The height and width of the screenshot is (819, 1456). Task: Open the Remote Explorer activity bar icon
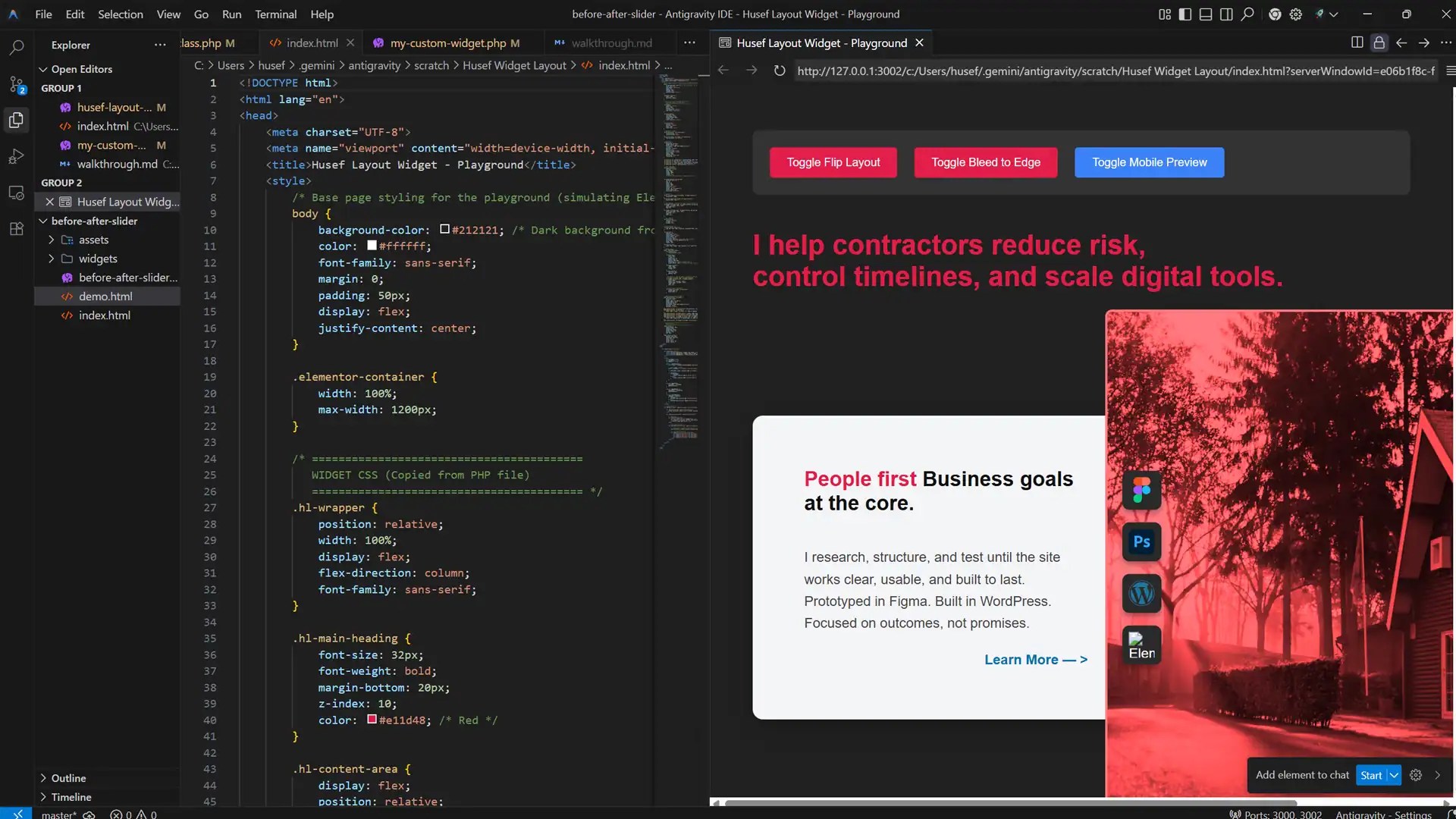coord(17,193)
